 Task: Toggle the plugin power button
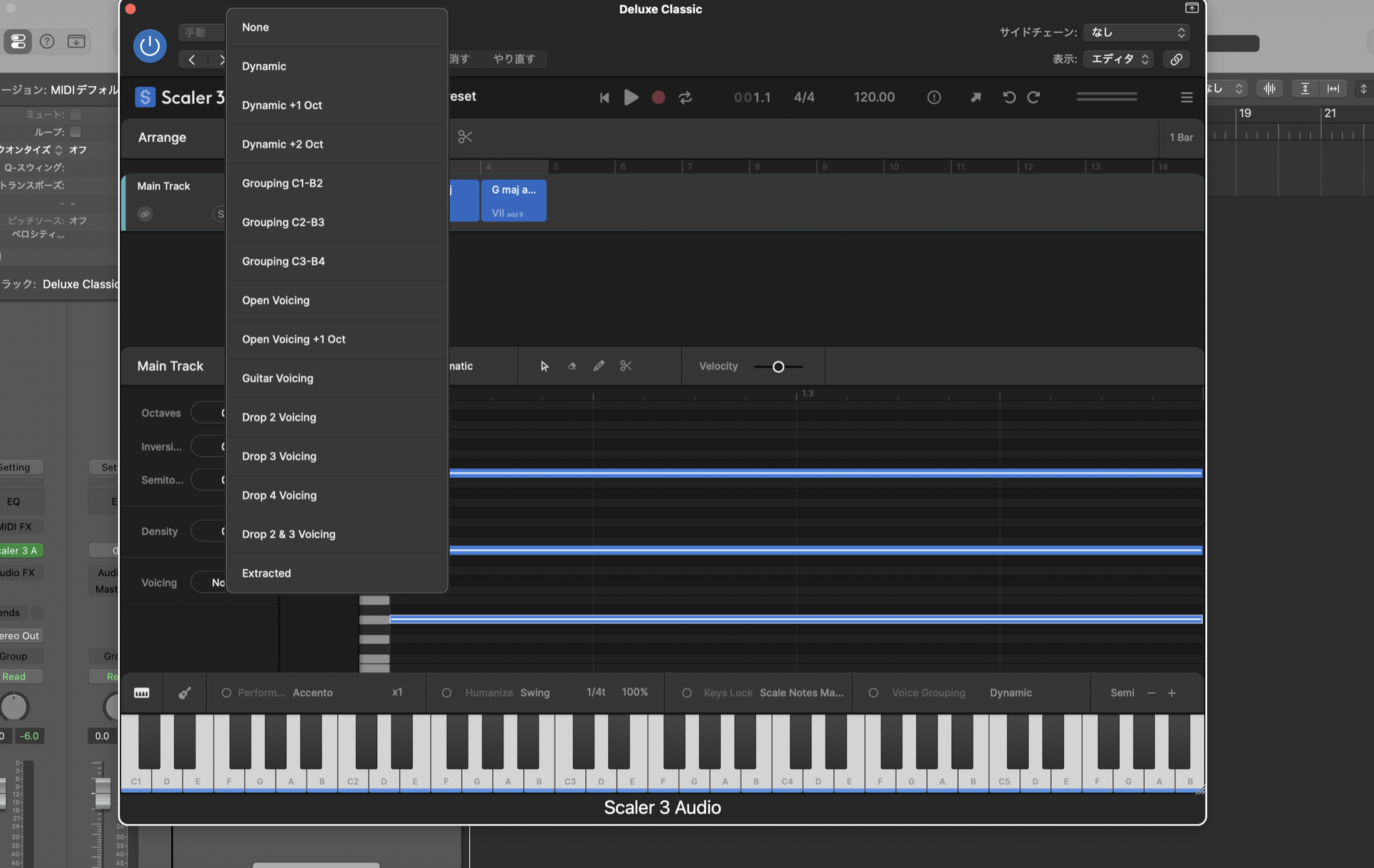[150, 46]
